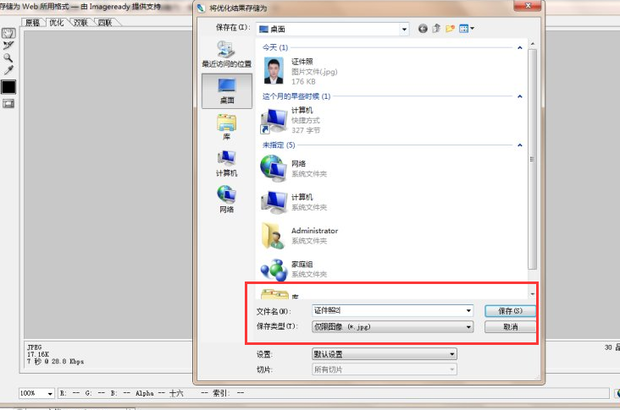Image resolution: width=620 pixels, height=410 pixels.
Task: Switch to the 原稿 tab
Action: click(33, 21)
